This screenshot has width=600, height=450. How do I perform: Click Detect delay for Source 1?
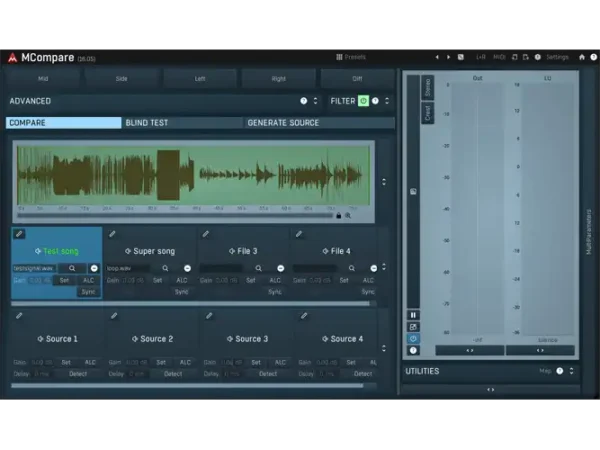tap(78, 374)
